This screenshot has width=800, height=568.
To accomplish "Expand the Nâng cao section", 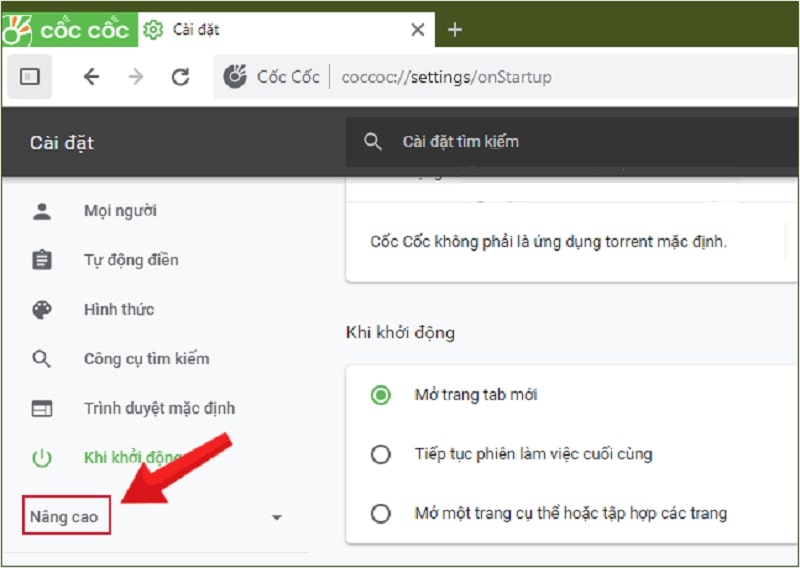I will (66, 515).
